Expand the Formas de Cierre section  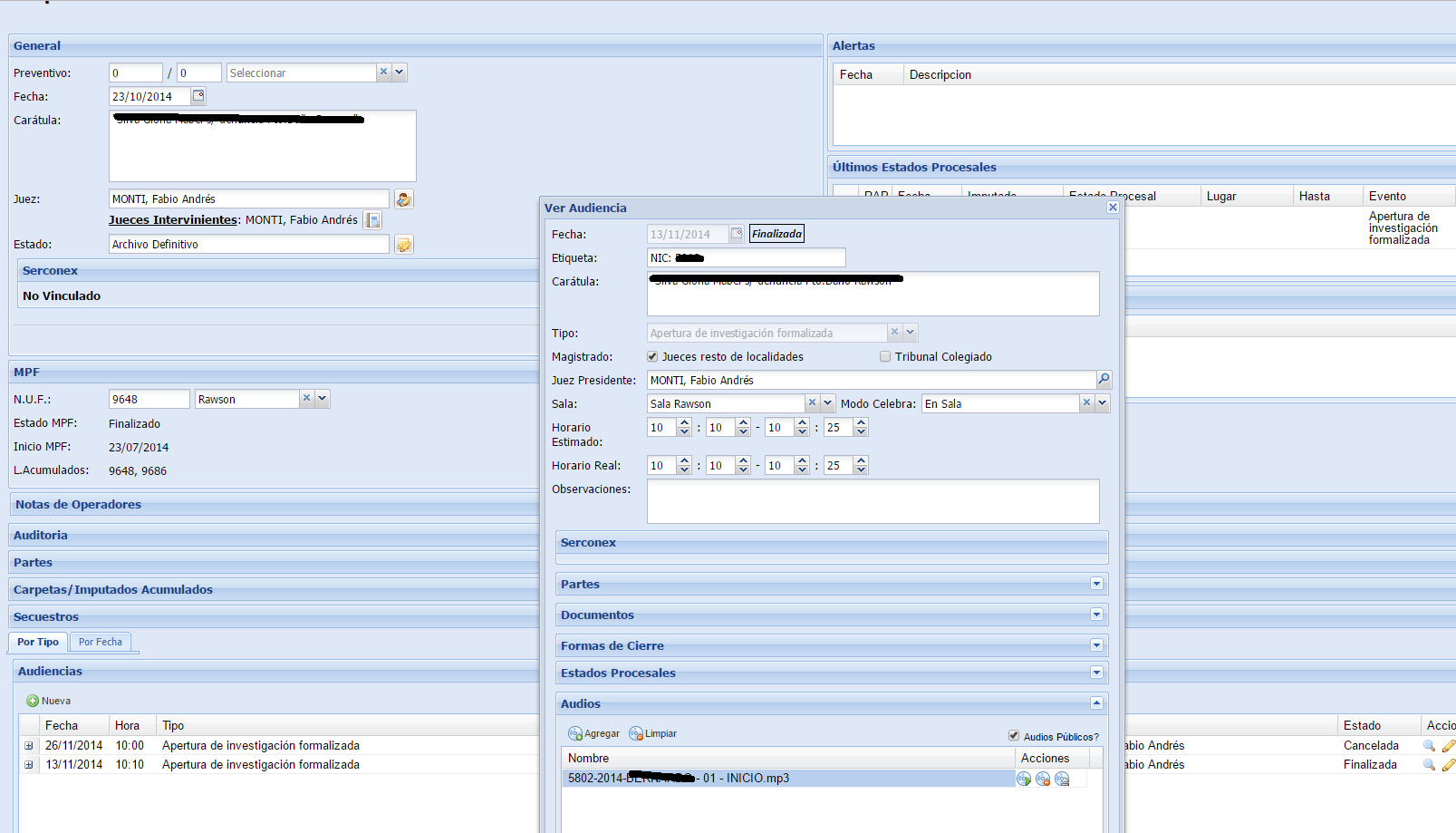[x=1096, y=645]
